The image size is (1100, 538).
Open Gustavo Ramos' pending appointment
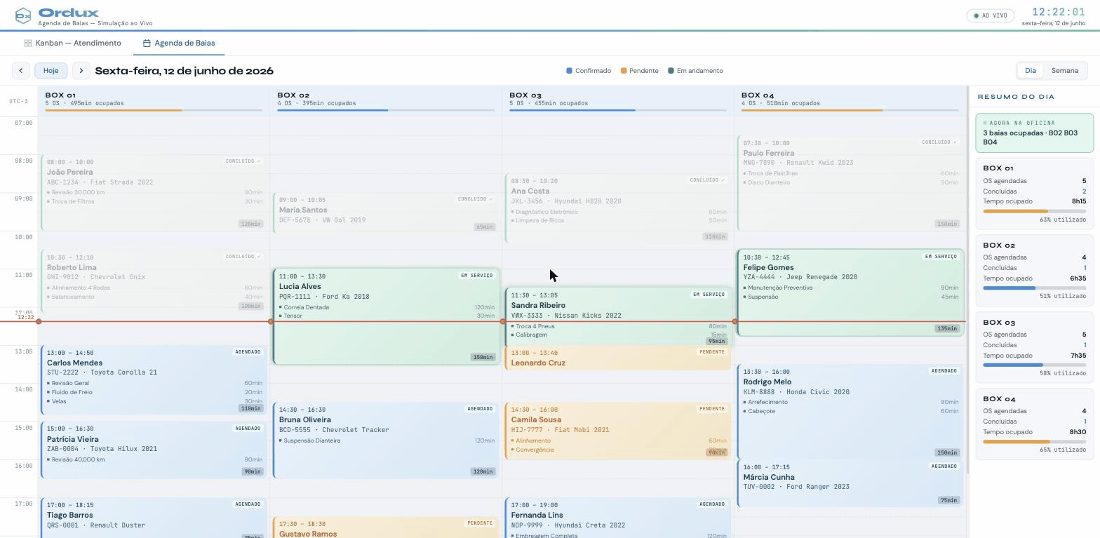coord(385,527)
